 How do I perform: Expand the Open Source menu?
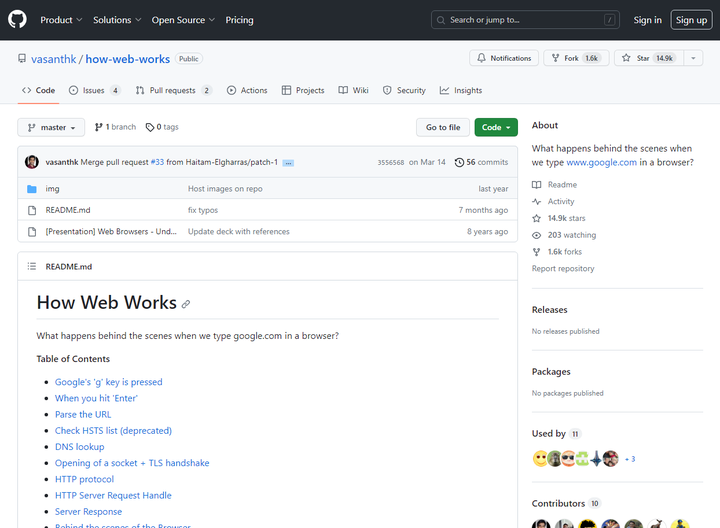183,20
